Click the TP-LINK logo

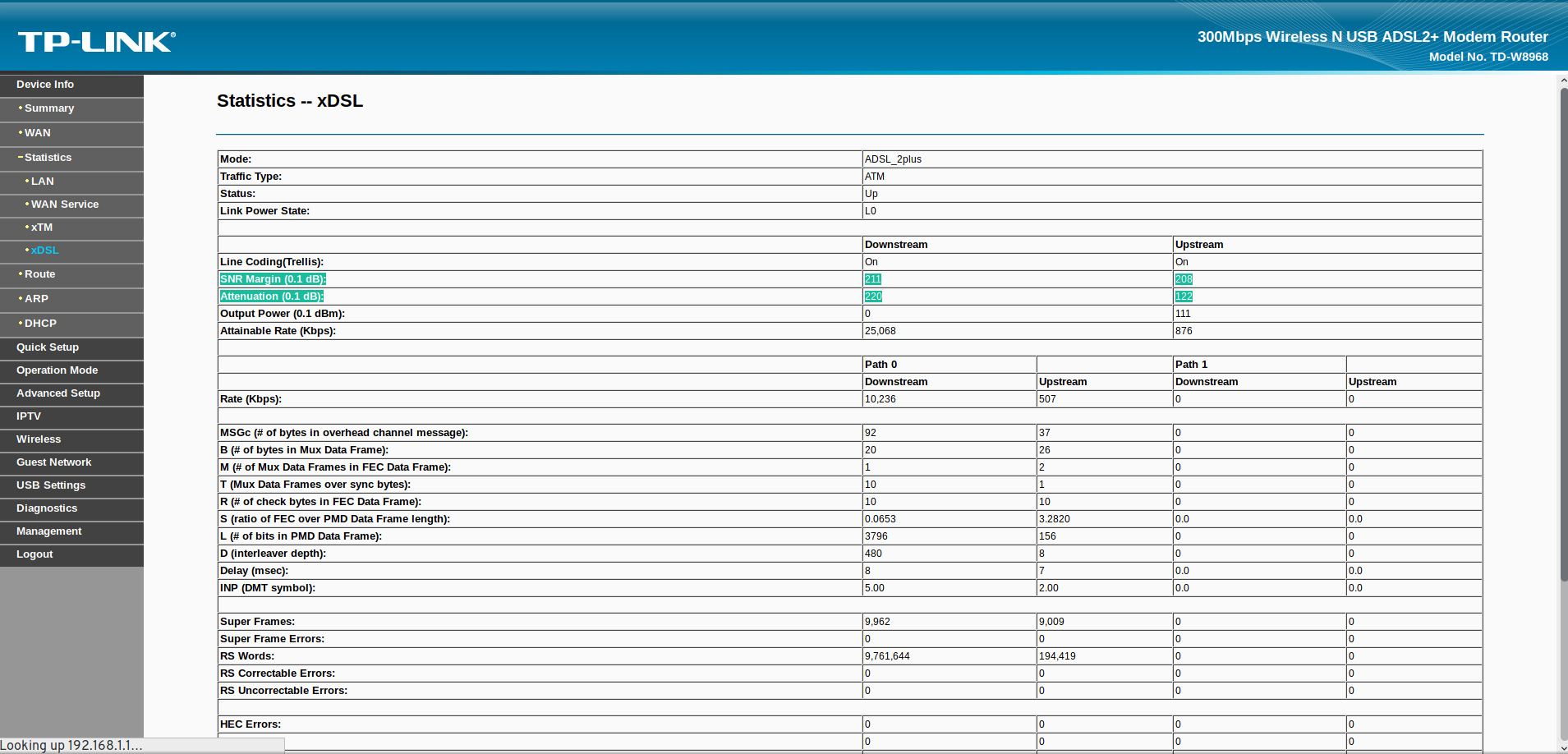point(96,41)
